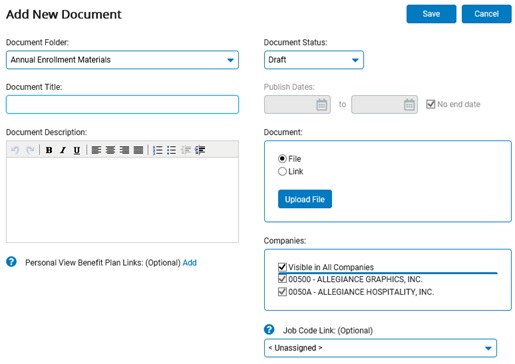Apply bold formatting in description editor
Image resolution: width=515 pixels, height=364 pixels.
point(49,150)
